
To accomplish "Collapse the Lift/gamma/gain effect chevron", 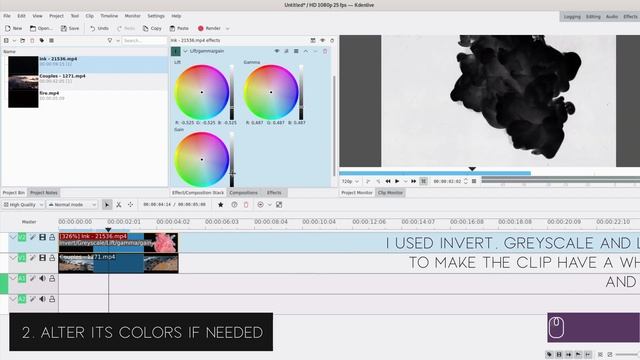I will 186,51.
